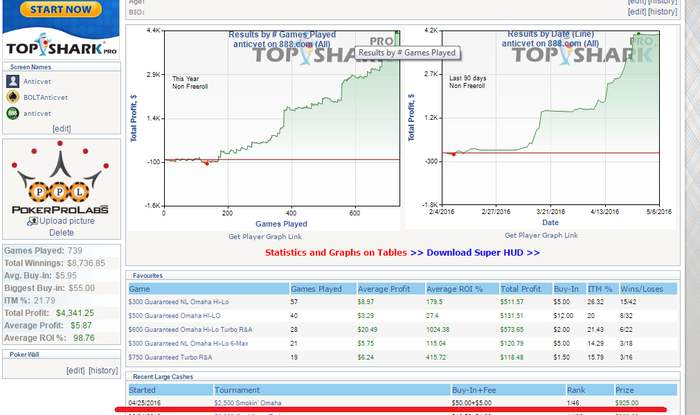Open $600 Guaranteed Omaha Hi-Lo Turbo R&A
700x415 pixels.
(191, 330)
